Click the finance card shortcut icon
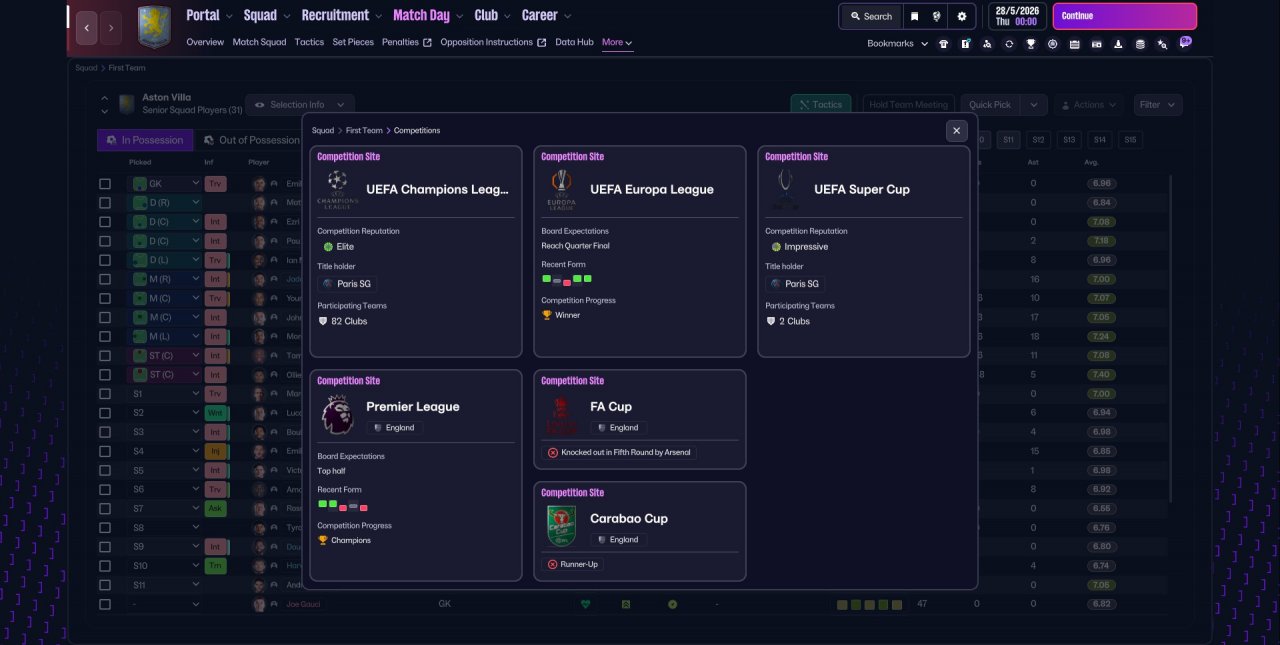The image size is (1280, 645). pos(1096,44)
